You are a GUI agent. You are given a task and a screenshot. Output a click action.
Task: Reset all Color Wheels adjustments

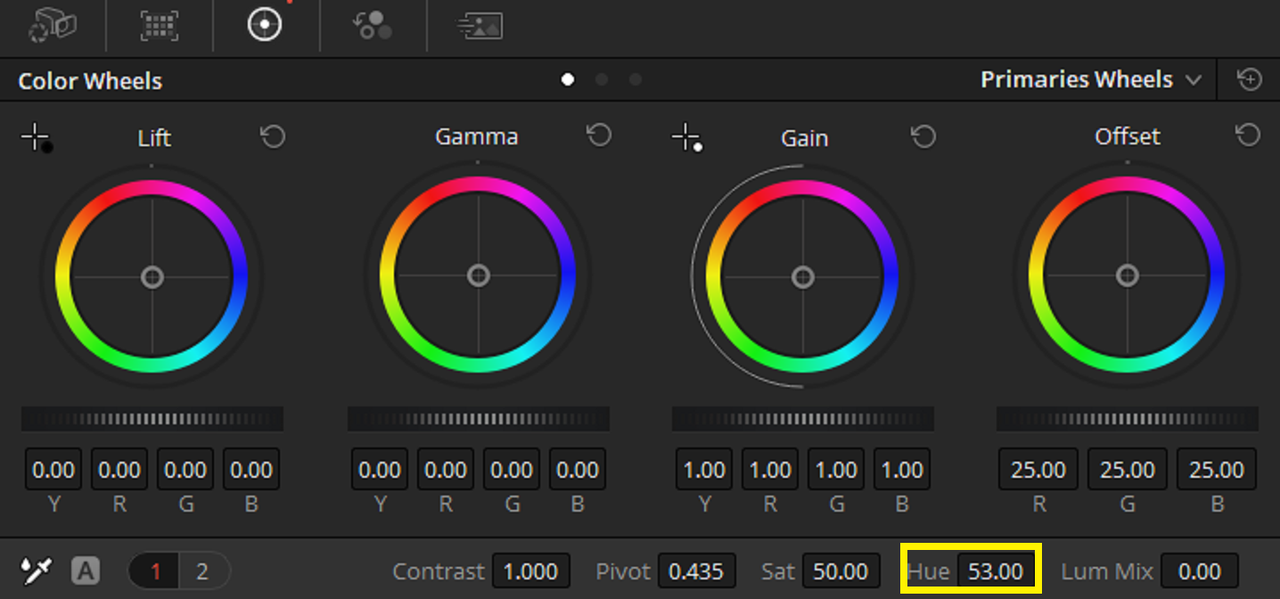(x=1249, y=80)
